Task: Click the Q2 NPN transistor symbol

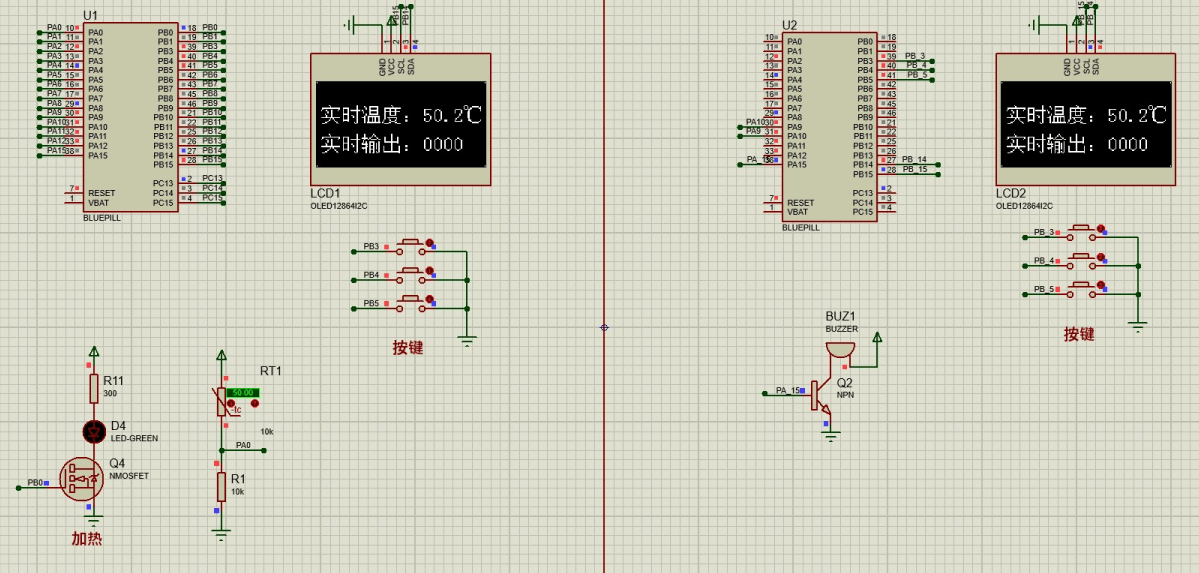Action: (x=820, y=395)
